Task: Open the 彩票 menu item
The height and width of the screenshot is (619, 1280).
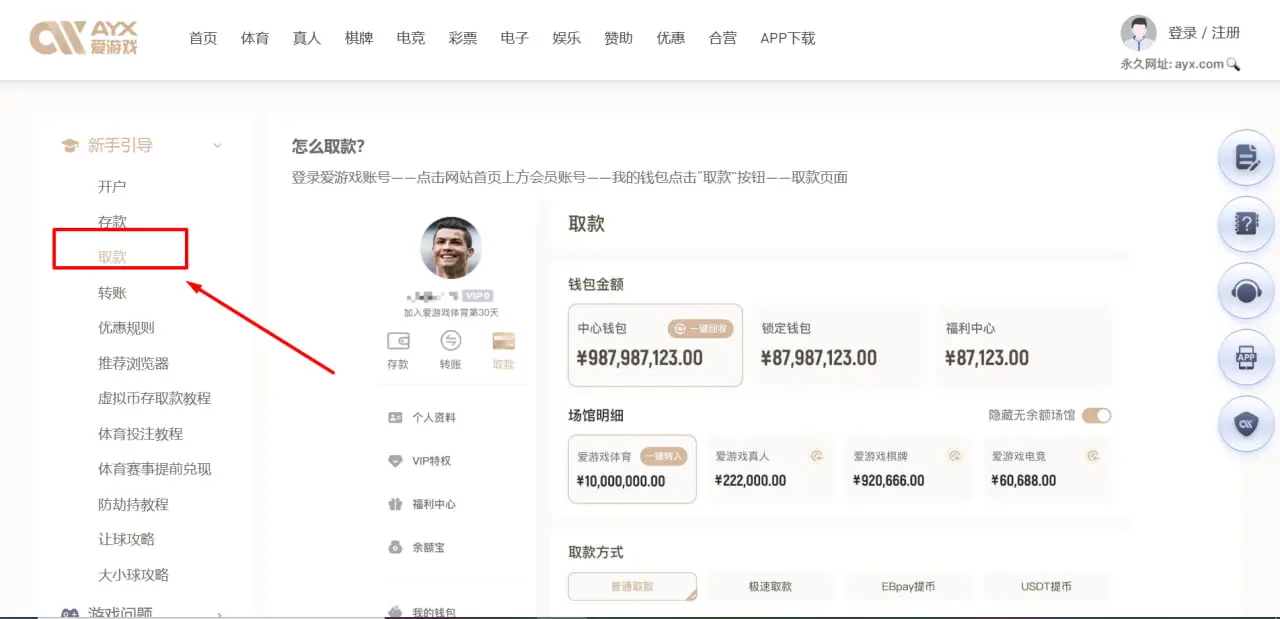Action: tap(462, 38)
